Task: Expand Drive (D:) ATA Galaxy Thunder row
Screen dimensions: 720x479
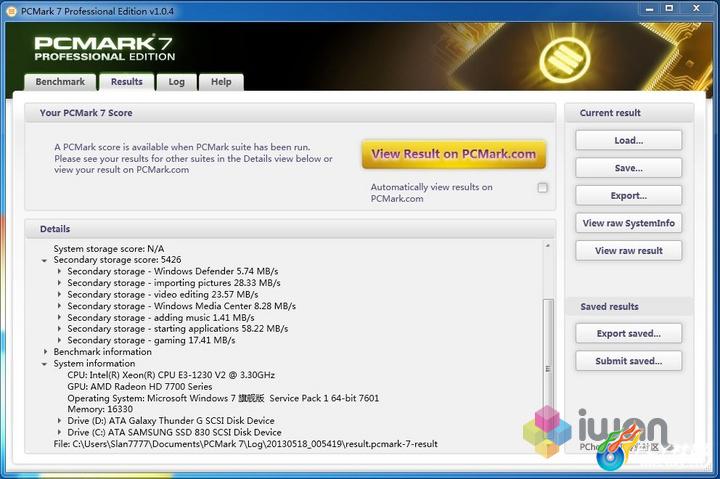Action: coord(59,421)
